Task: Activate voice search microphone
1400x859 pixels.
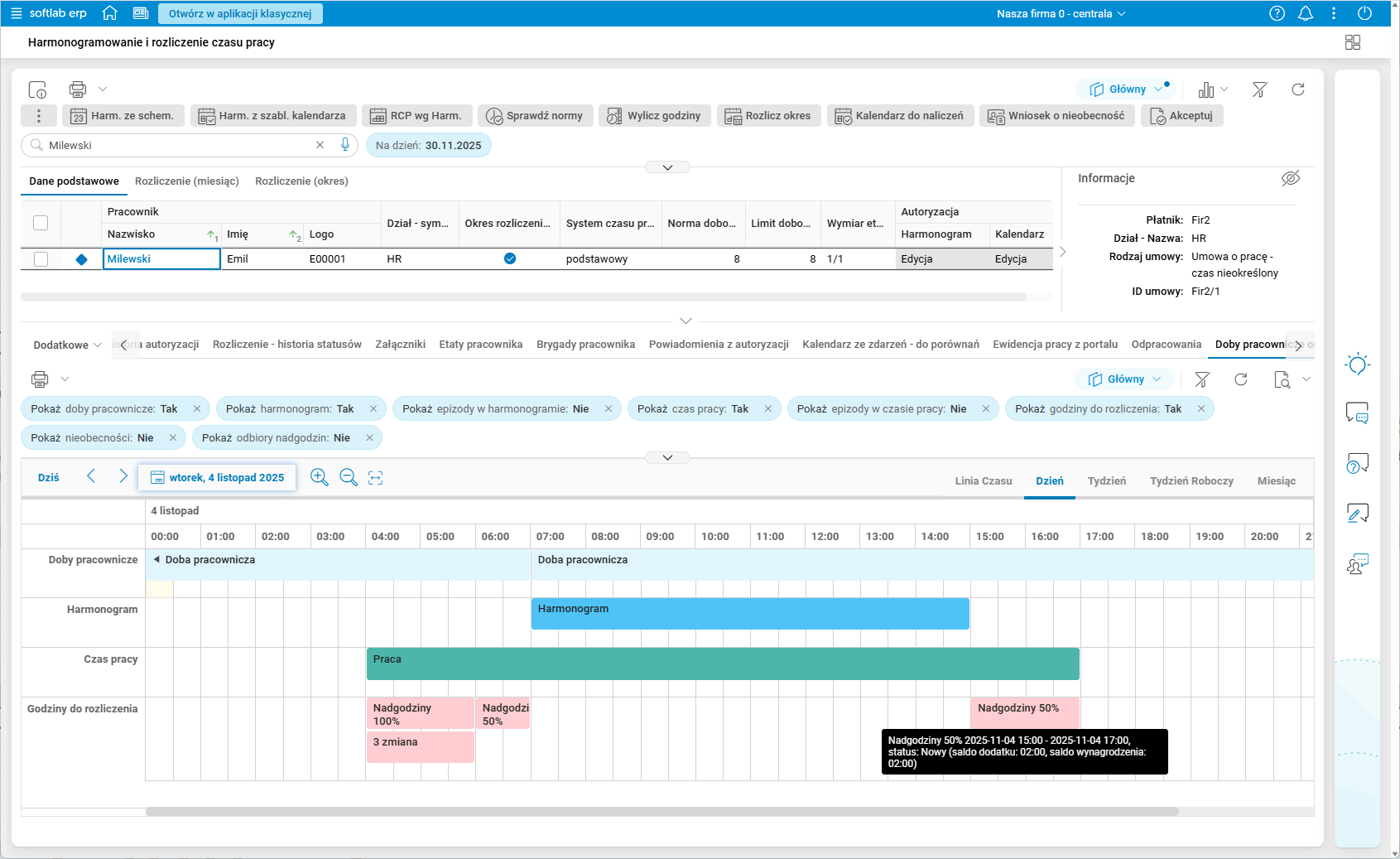Action: click(345, 145)
